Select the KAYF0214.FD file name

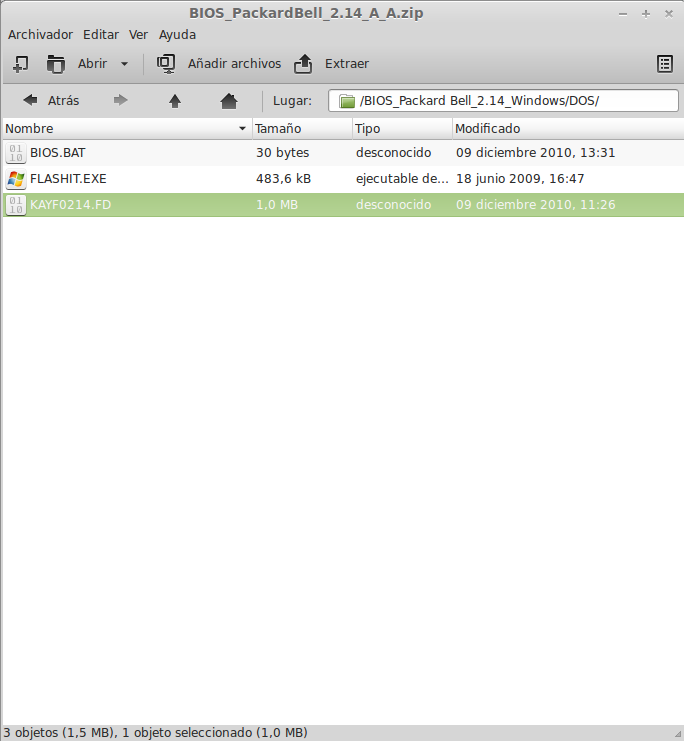[x=70, y=205]
